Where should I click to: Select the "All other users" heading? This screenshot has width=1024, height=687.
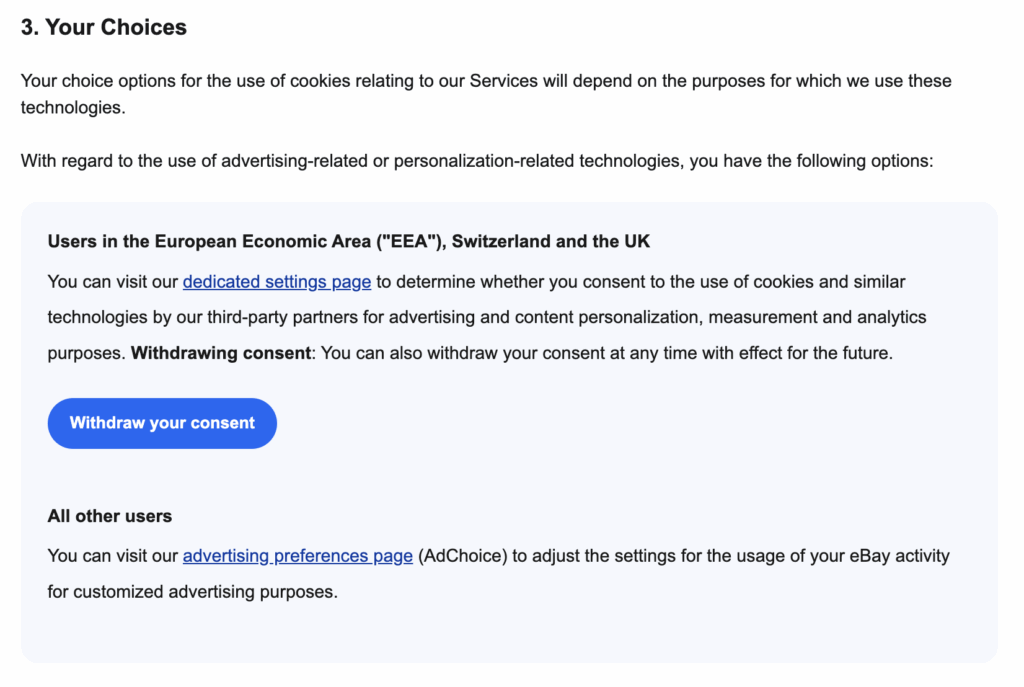click(x=110, y=516)
